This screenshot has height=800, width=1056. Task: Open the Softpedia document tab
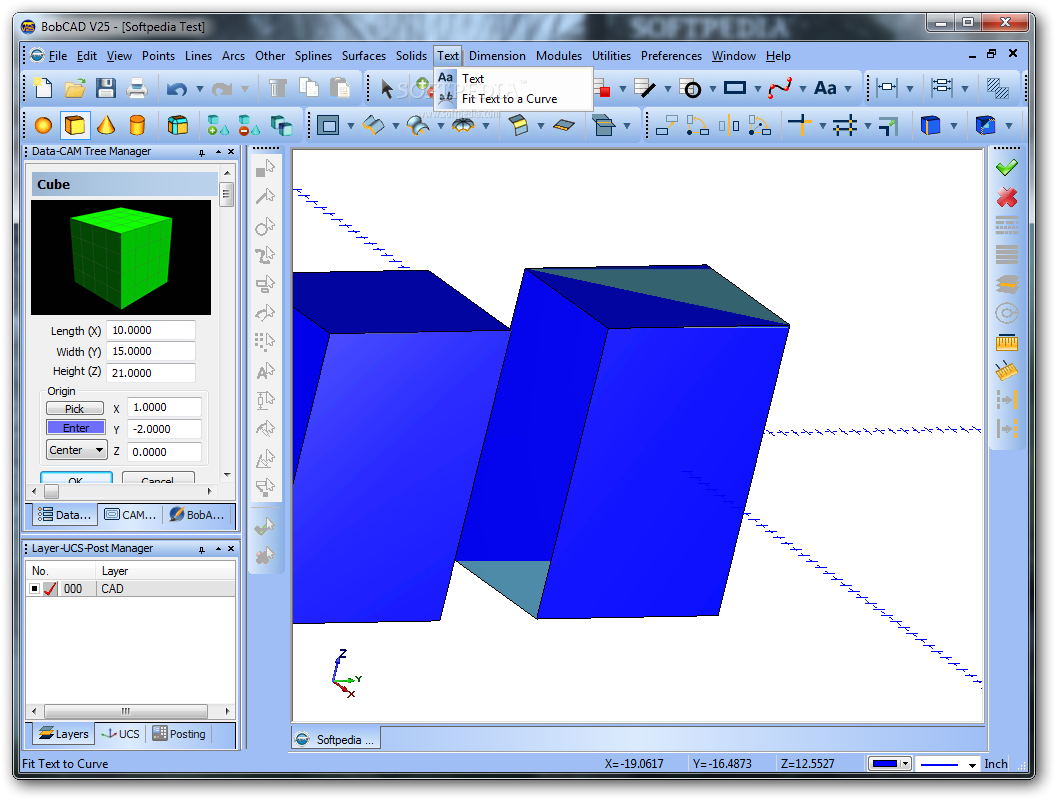(x=336, y=739)
